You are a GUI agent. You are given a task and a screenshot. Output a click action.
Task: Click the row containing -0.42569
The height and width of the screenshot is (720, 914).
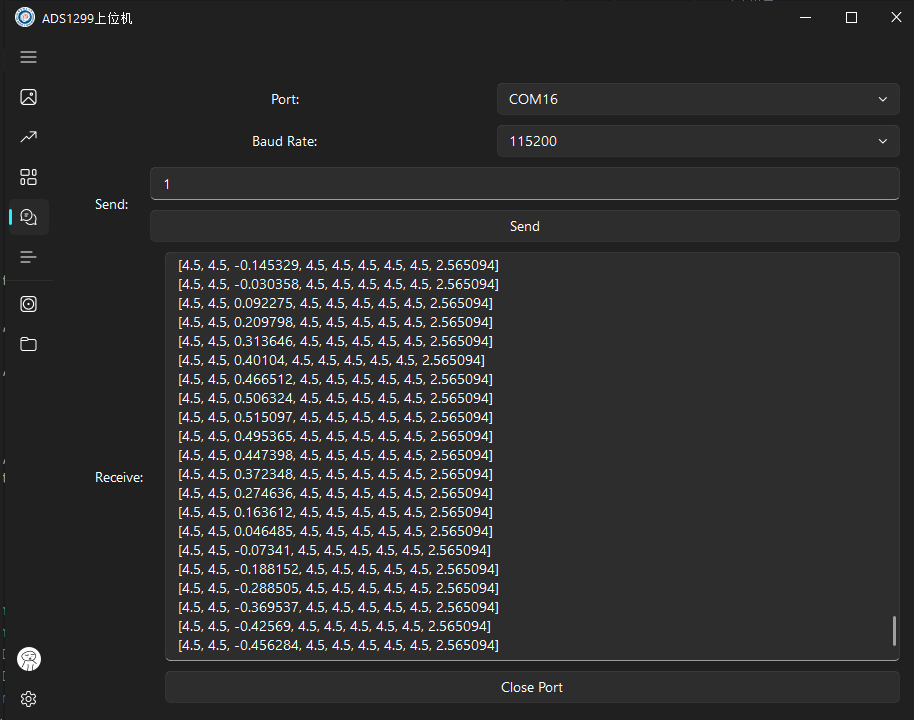(x=334, y=626)
